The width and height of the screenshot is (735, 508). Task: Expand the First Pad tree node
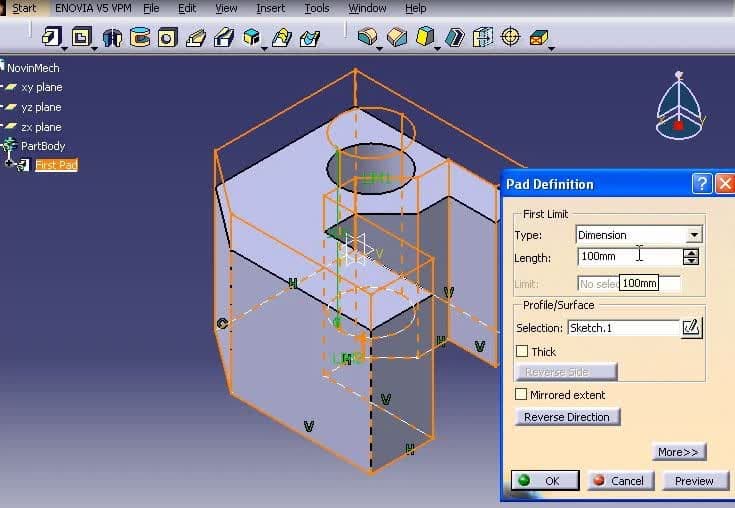[9, 163]
